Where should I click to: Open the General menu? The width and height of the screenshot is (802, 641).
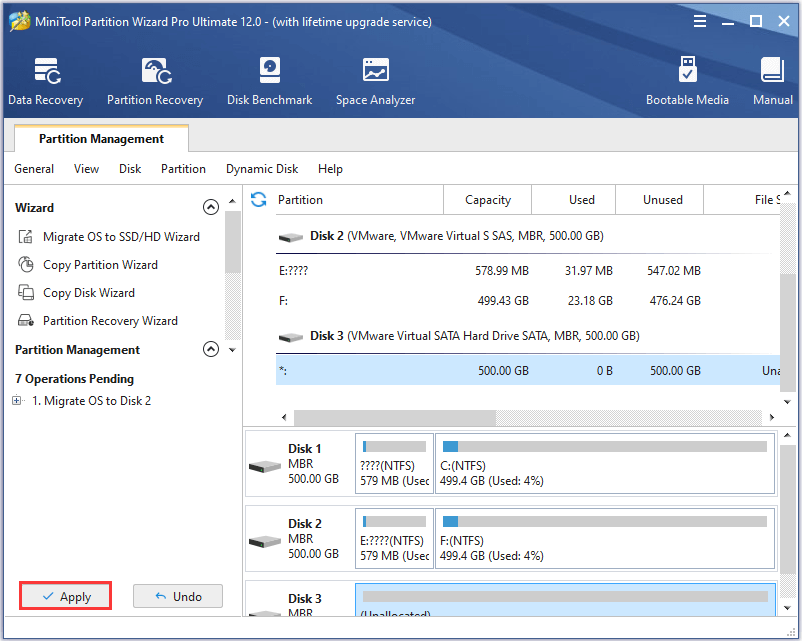click(x=34, y=169)
